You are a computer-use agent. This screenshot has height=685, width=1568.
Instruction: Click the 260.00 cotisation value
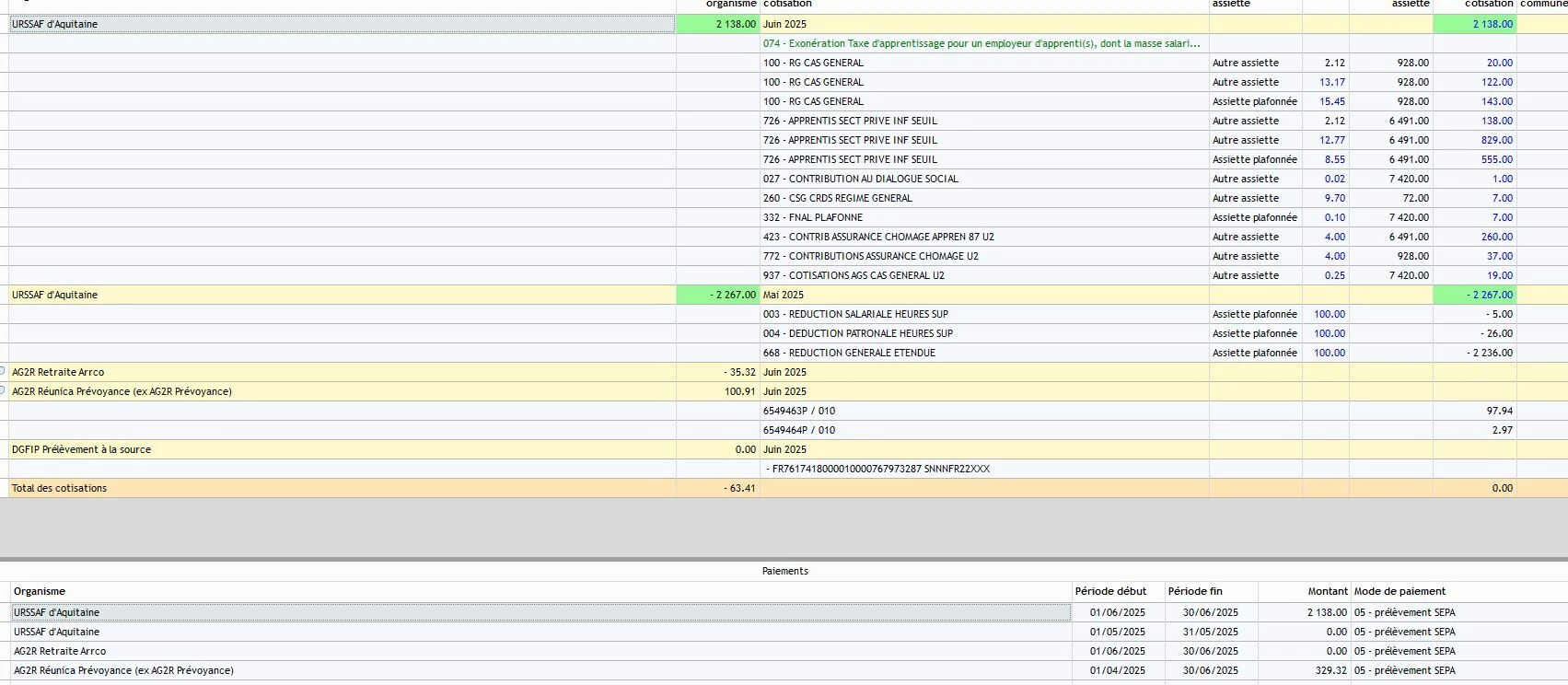click(1497, 237)
